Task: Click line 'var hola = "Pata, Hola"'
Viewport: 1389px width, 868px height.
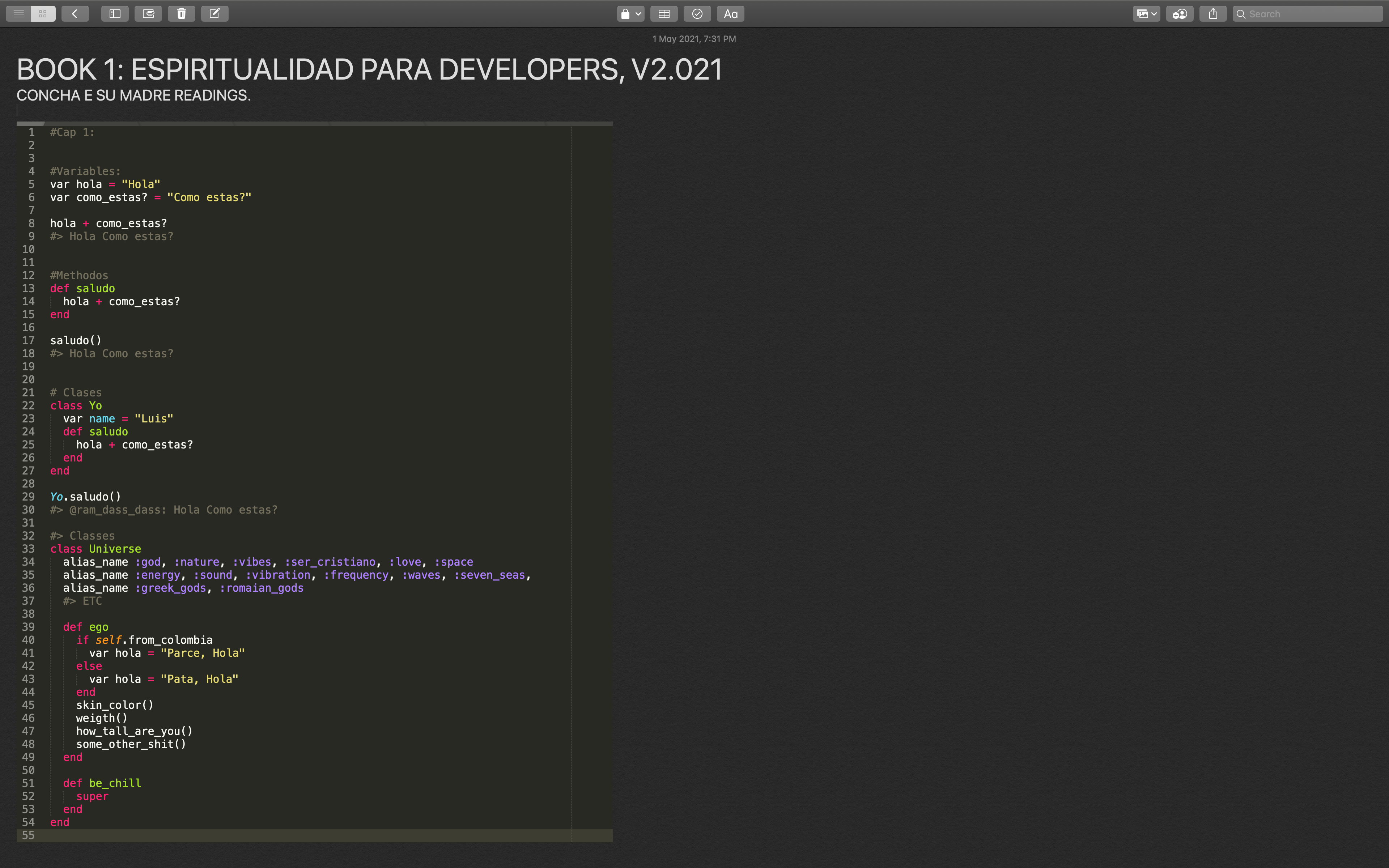Action: click(163, 679)
